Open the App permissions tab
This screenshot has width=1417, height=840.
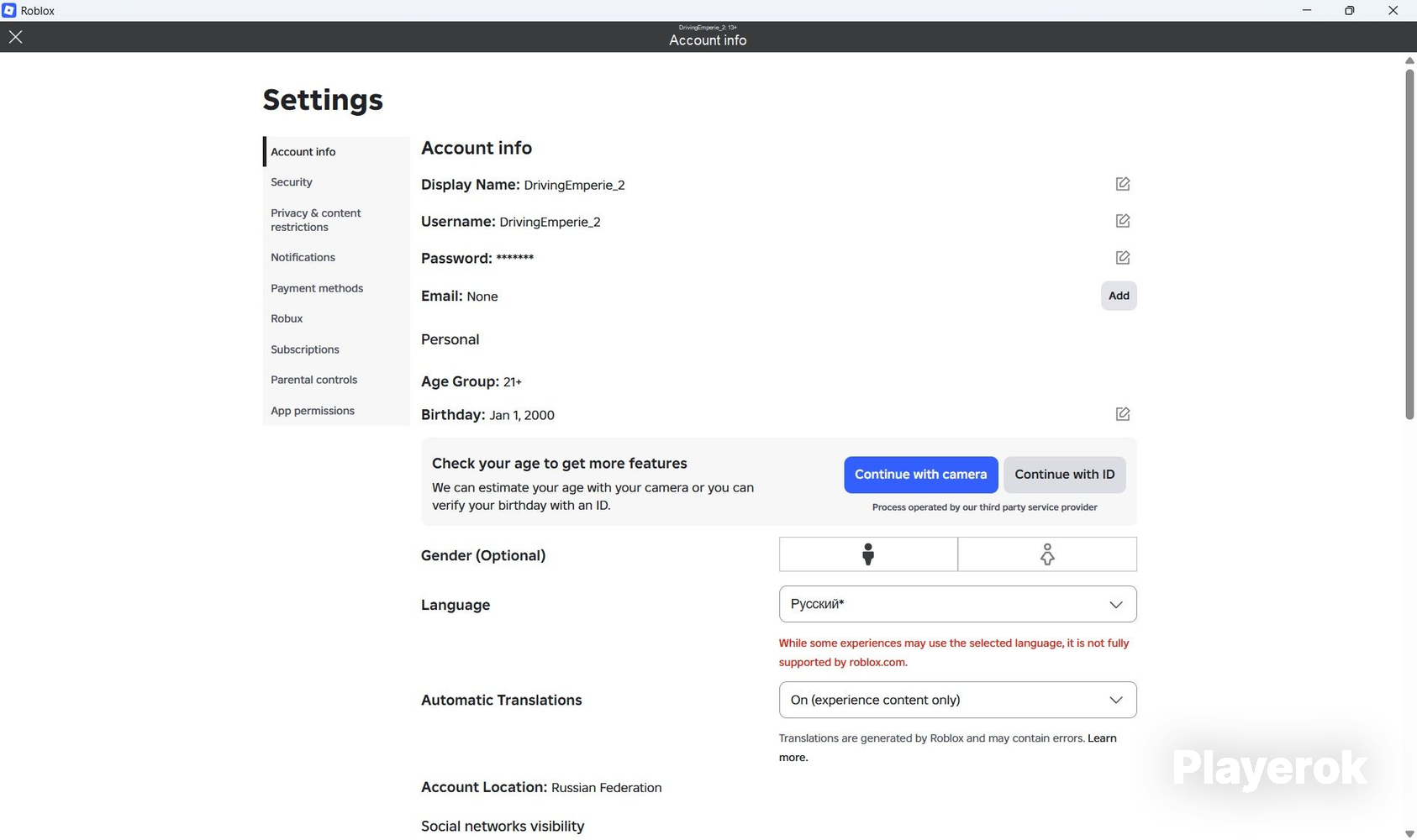pyautogui.click(x=336, y=411)
